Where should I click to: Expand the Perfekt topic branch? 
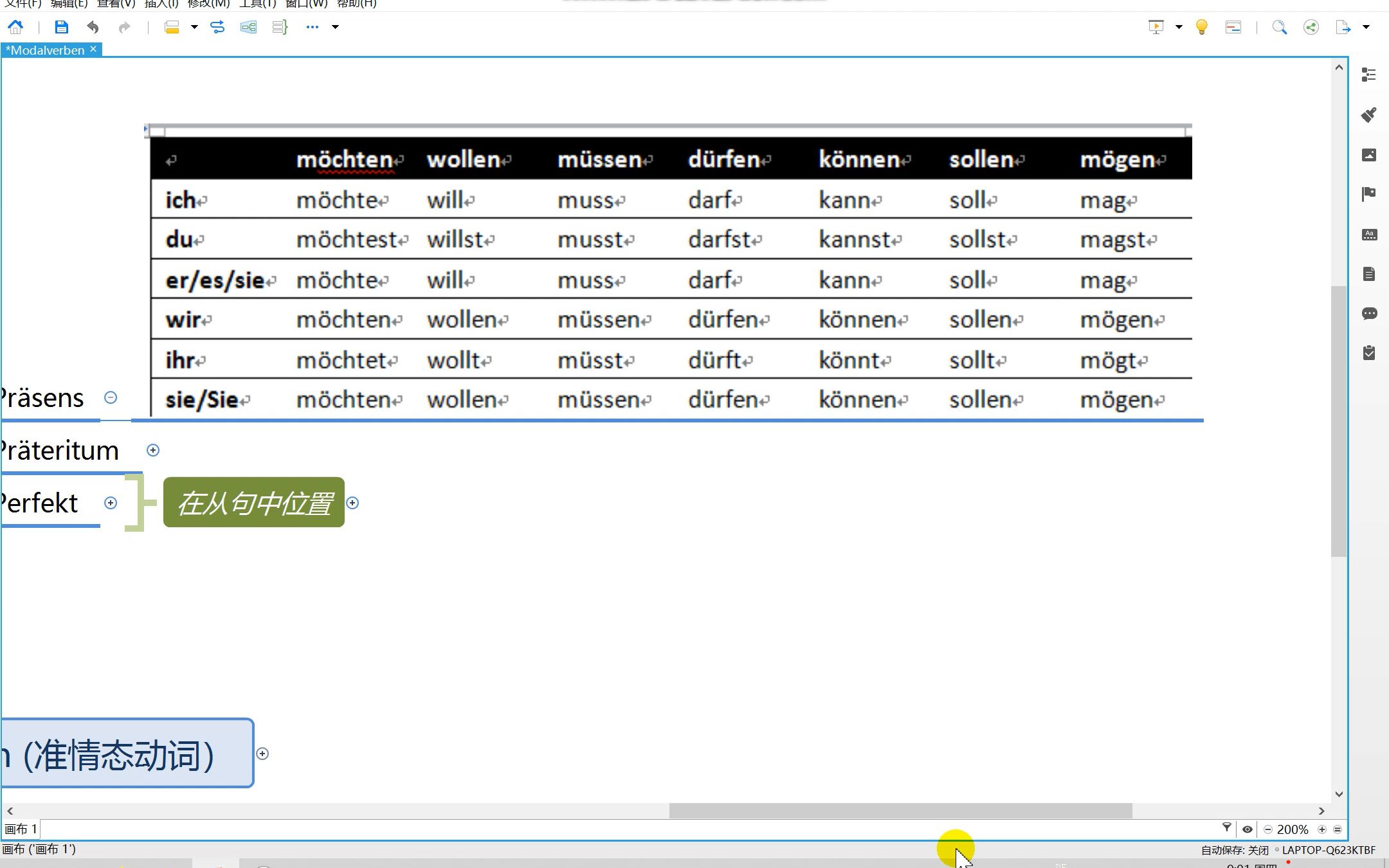pyautogui.click(x=111, y=503)
